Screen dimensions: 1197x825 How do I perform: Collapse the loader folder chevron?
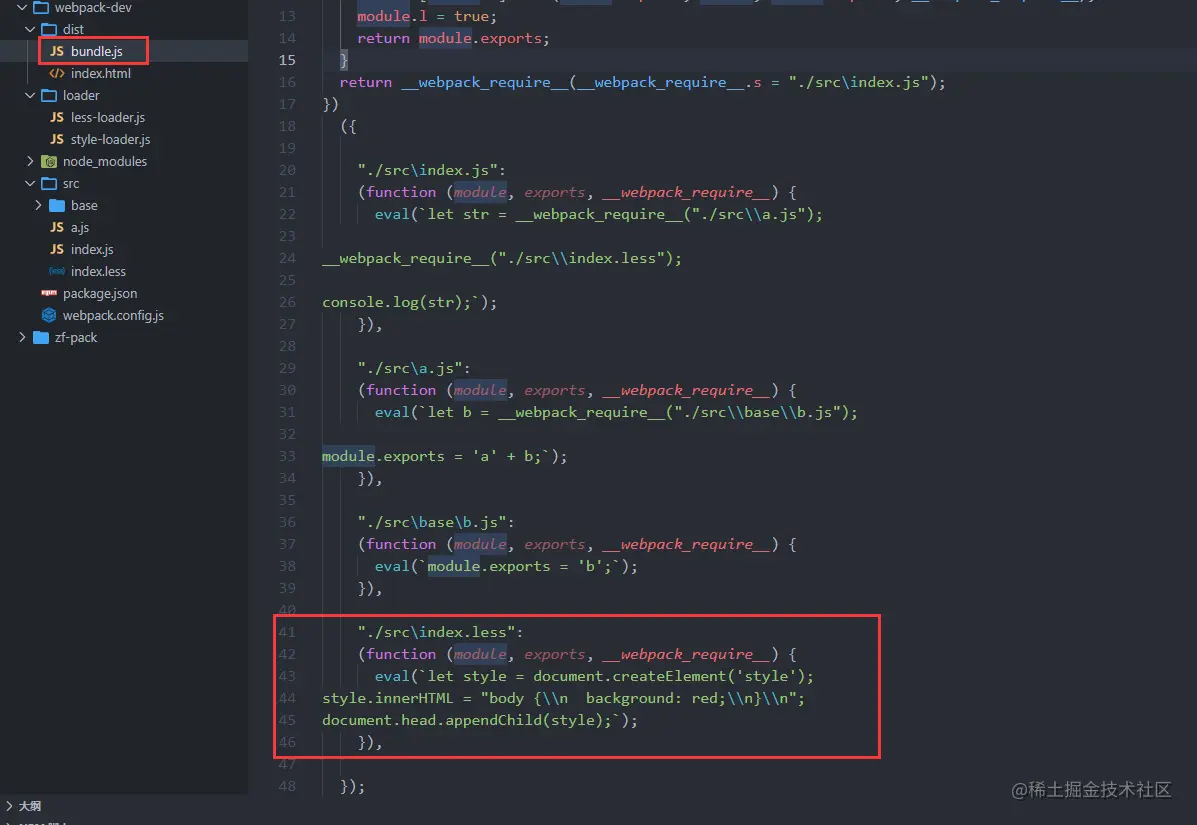coord(30,95)
